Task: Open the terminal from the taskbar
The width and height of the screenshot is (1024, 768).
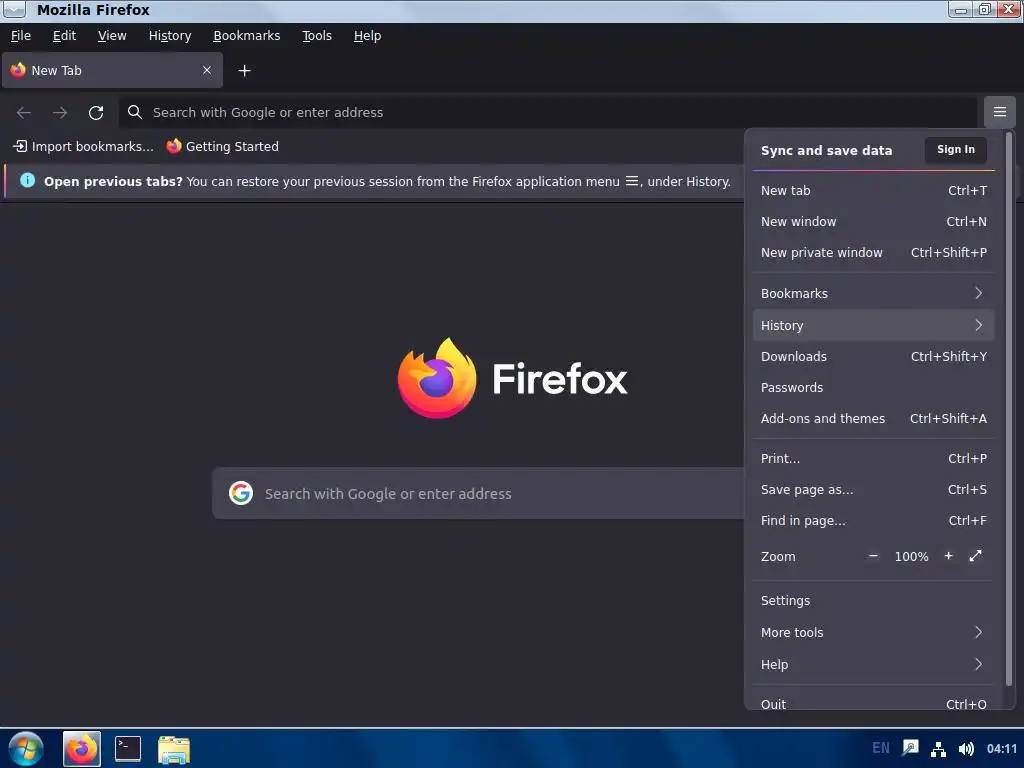Action: coord(128,748)
